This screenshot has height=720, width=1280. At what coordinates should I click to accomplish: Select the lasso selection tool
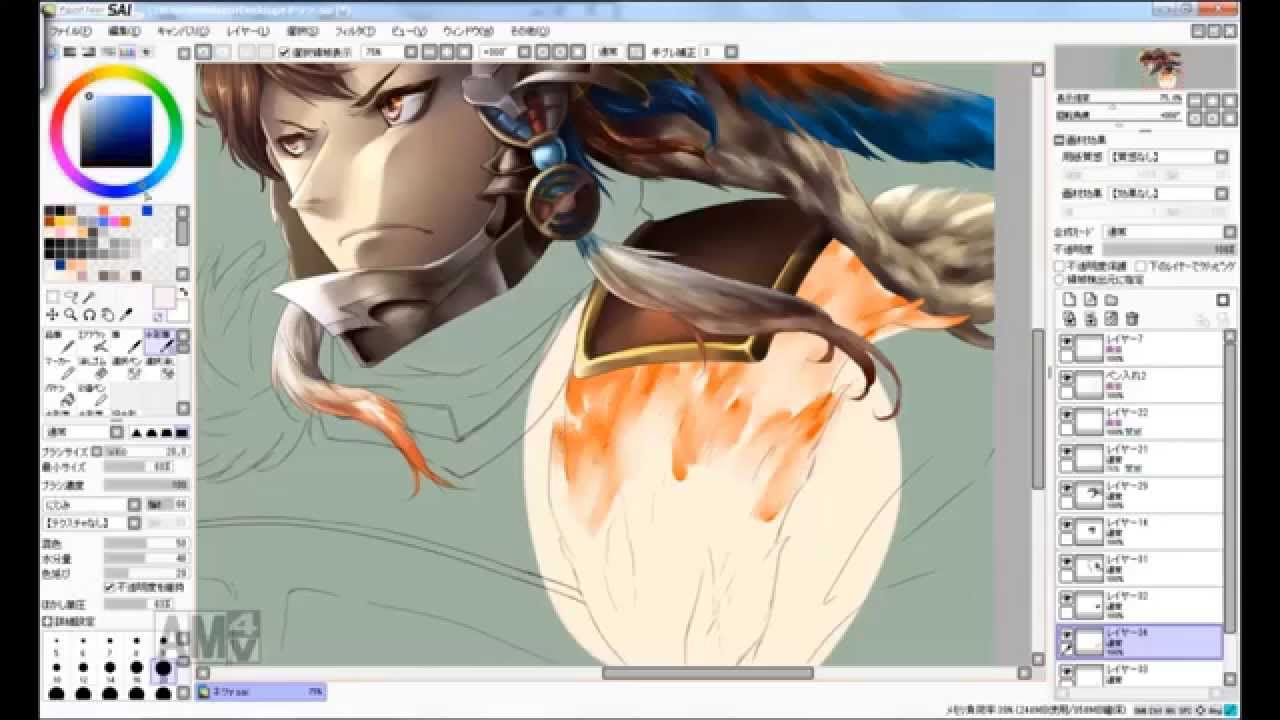click(x=71, y=297)
